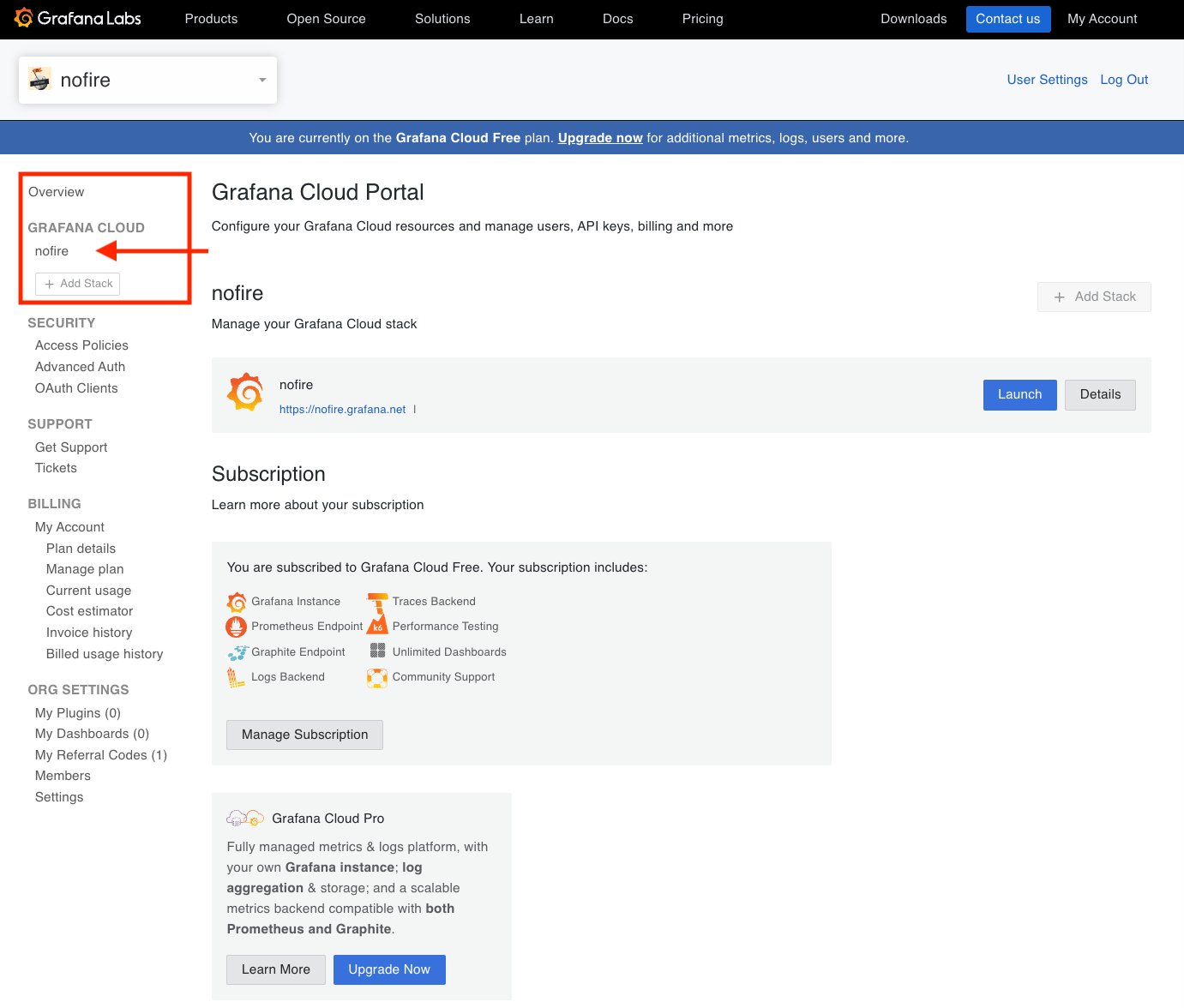Click the Logs Backend icon
Viewport: 1184px width, 1008px height.
point(236,677)
